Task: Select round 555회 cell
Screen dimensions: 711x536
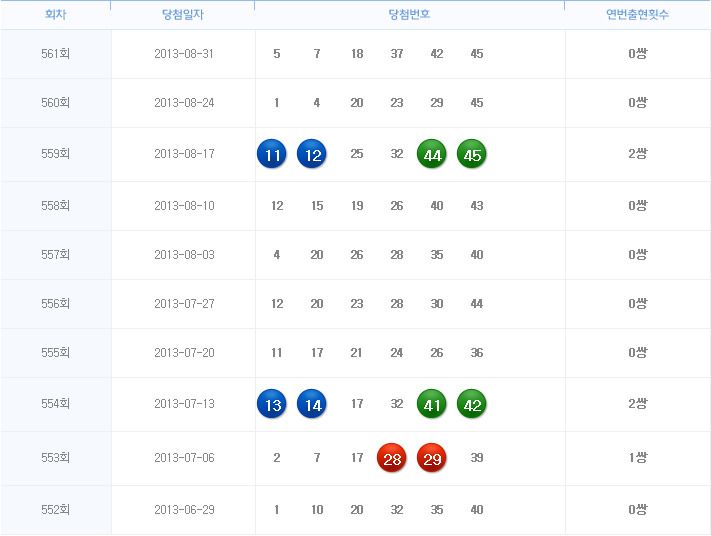Action: point(55,352)
